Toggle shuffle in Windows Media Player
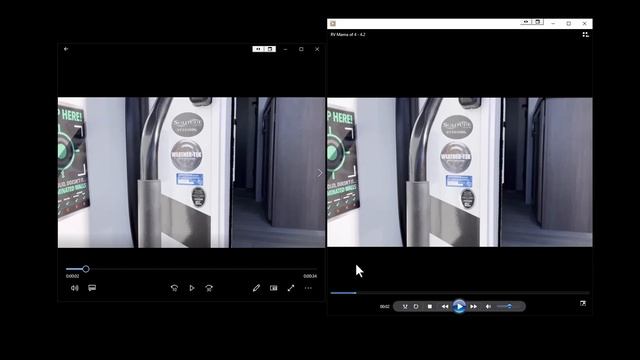Viewport: 640px width, 360px height. tap(405, 307)
